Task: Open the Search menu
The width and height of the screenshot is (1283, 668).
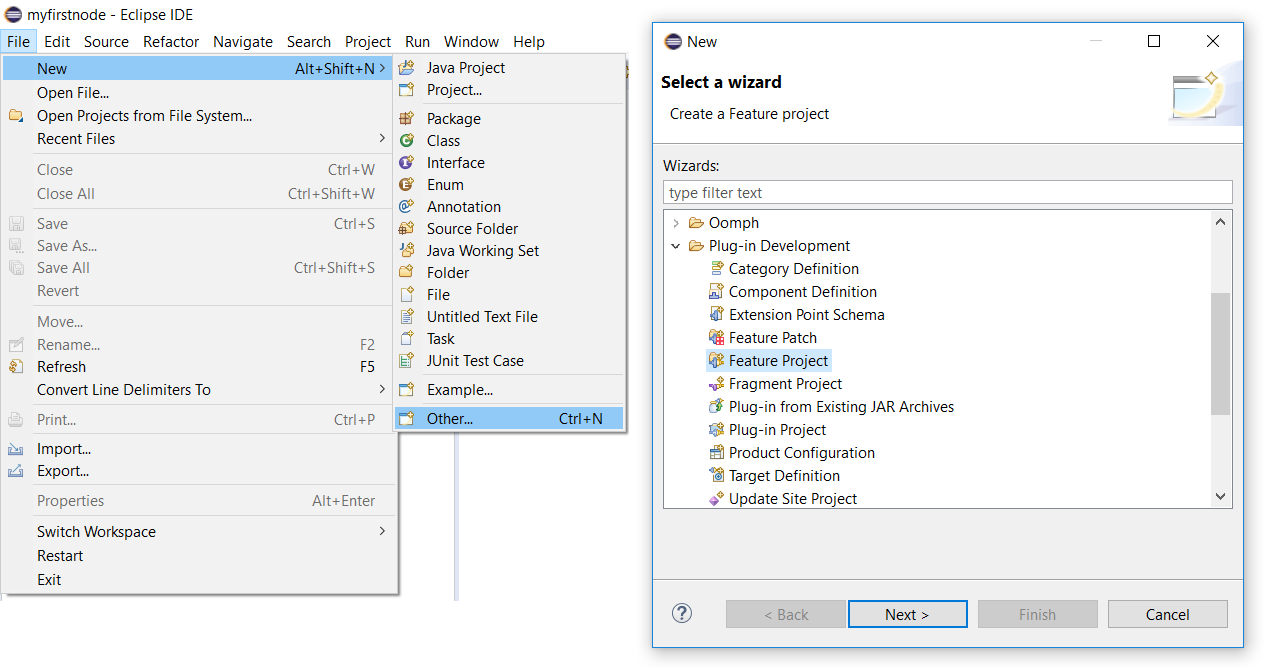Action: pyautogui.click(x=308, y=42)
